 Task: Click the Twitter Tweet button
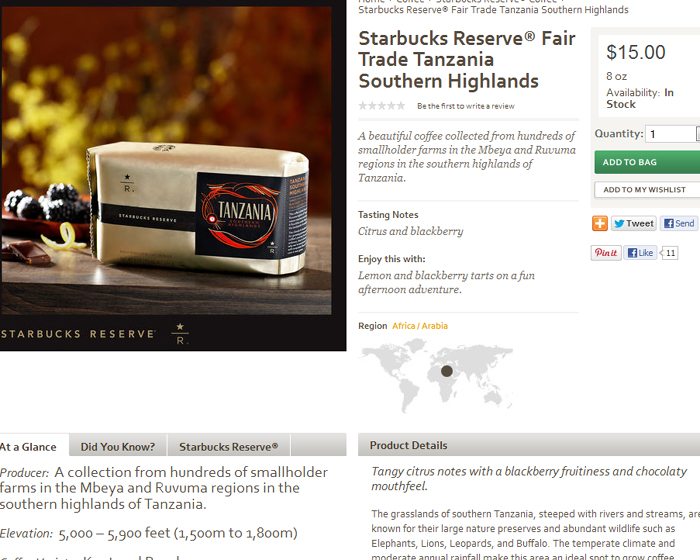633,223
